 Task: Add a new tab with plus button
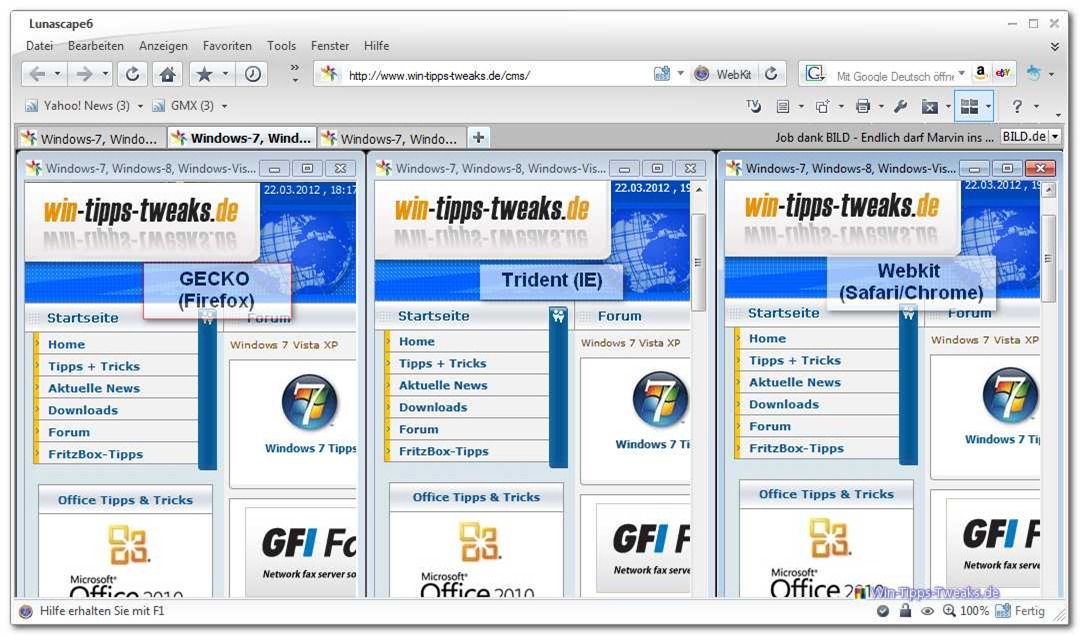click(478, 138)
